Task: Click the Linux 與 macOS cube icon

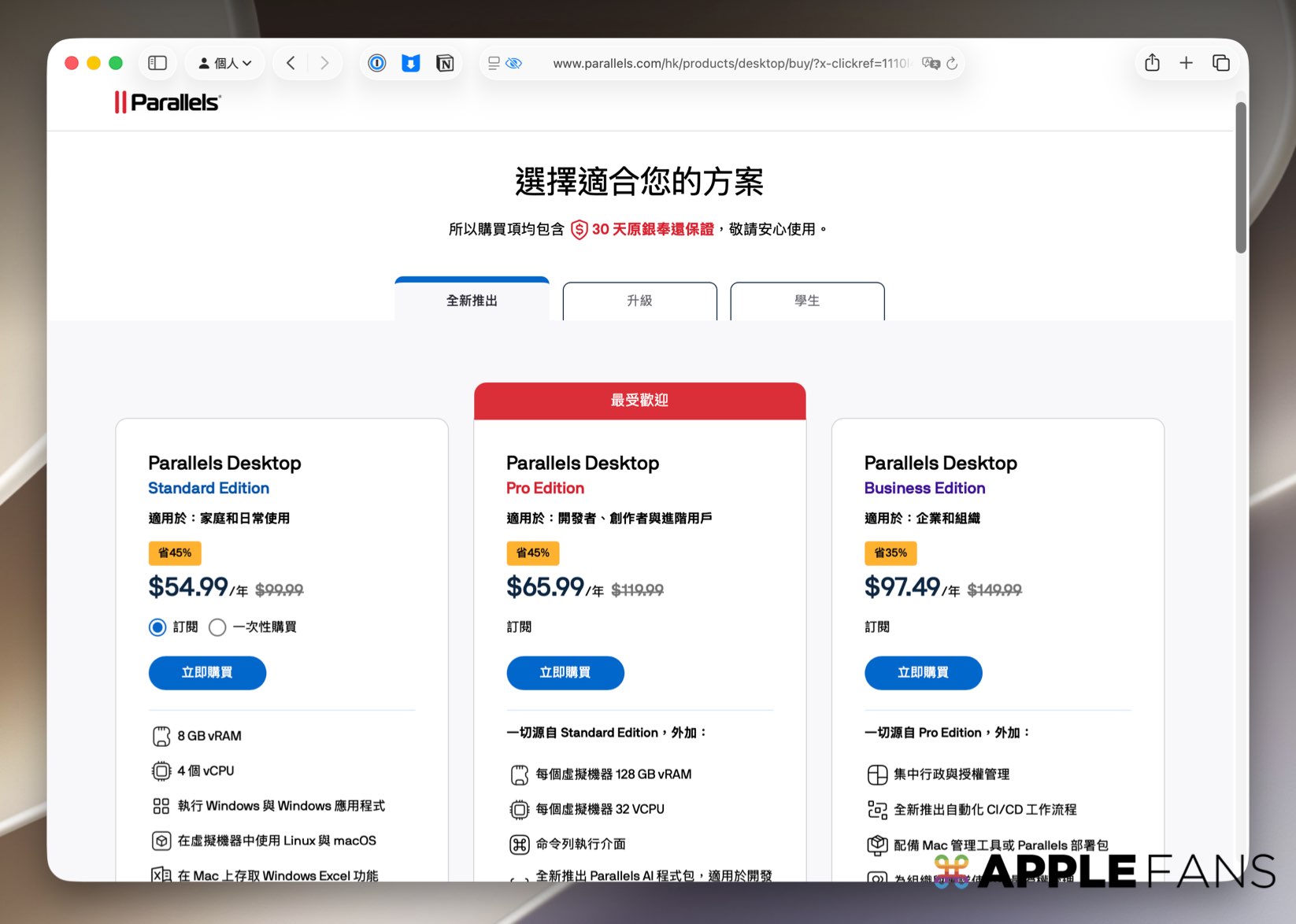Action: [x=161, y=841]
